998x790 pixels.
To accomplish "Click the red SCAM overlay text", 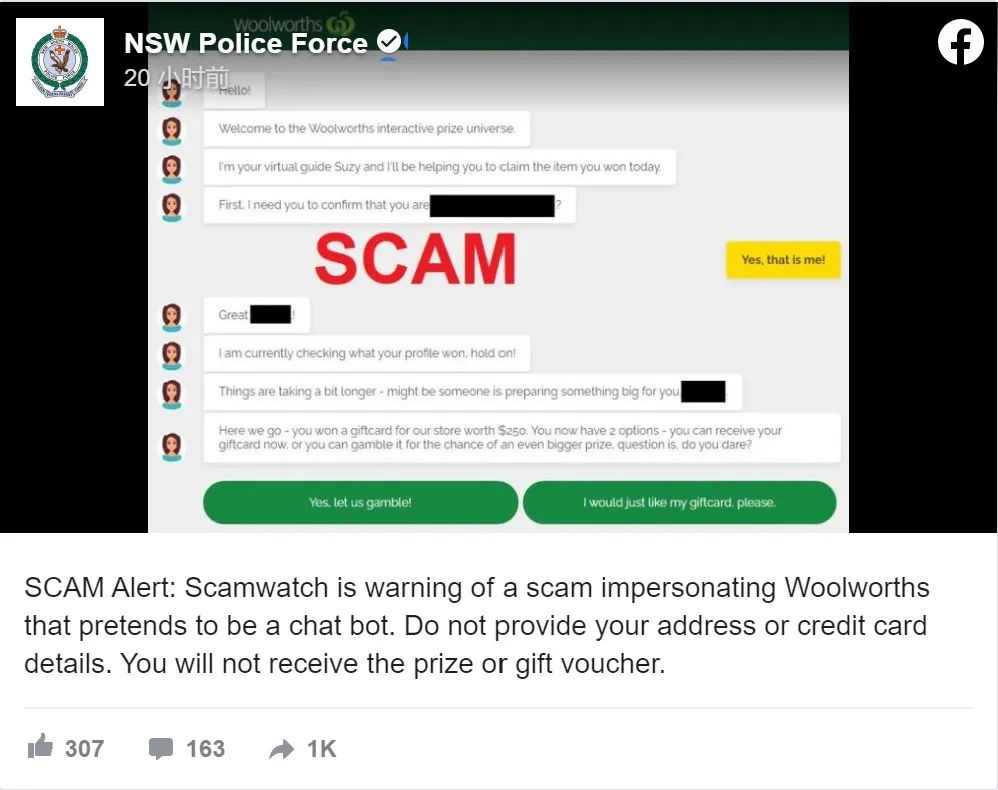I will coord(416,258).
